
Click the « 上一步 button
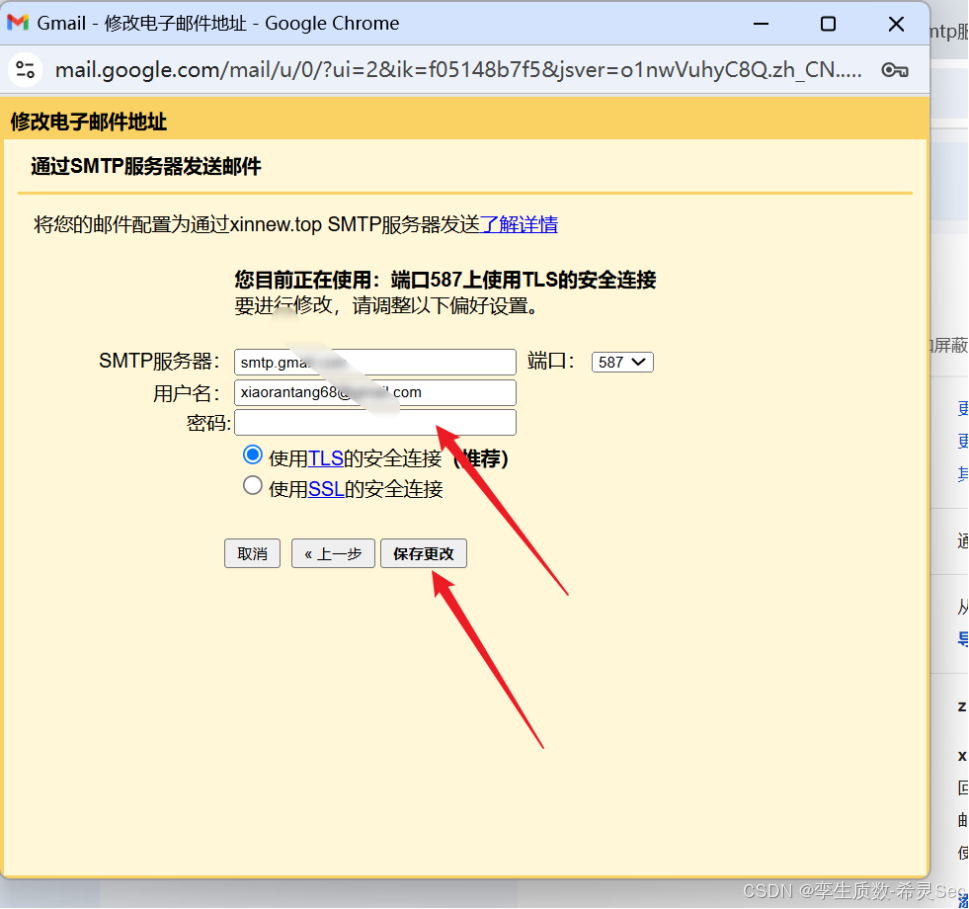[332, 553]
